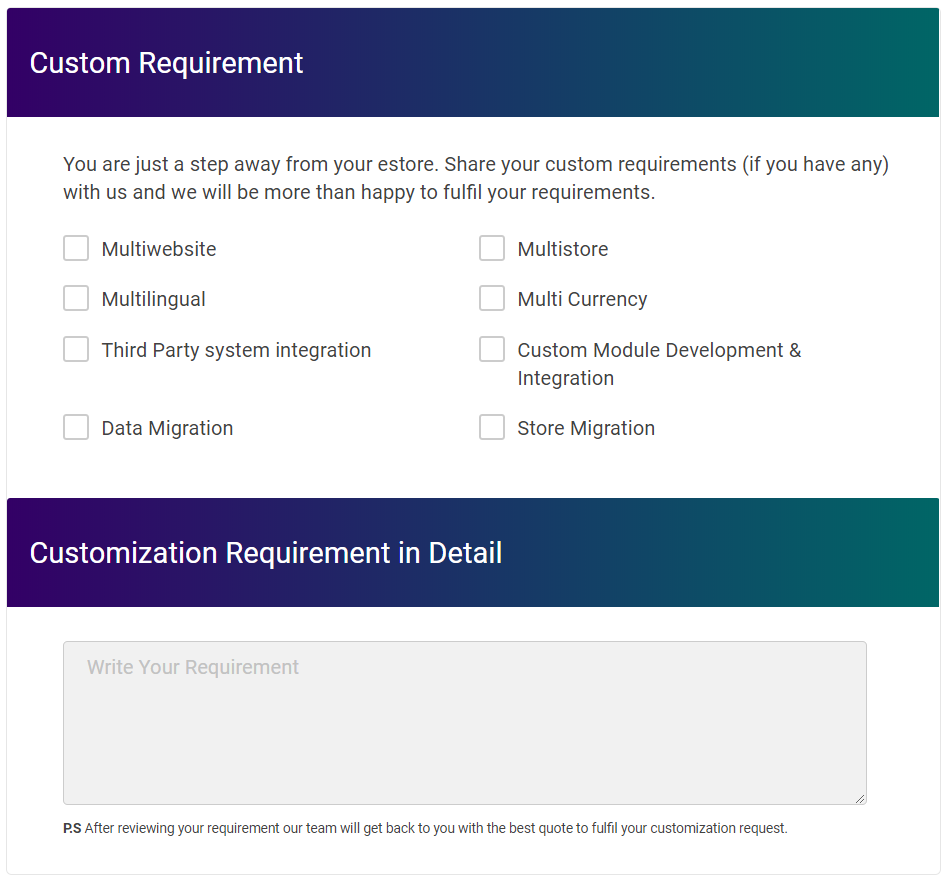Click the textarea resize handle corner
947x883 pixels.
(x=860, y=798)
